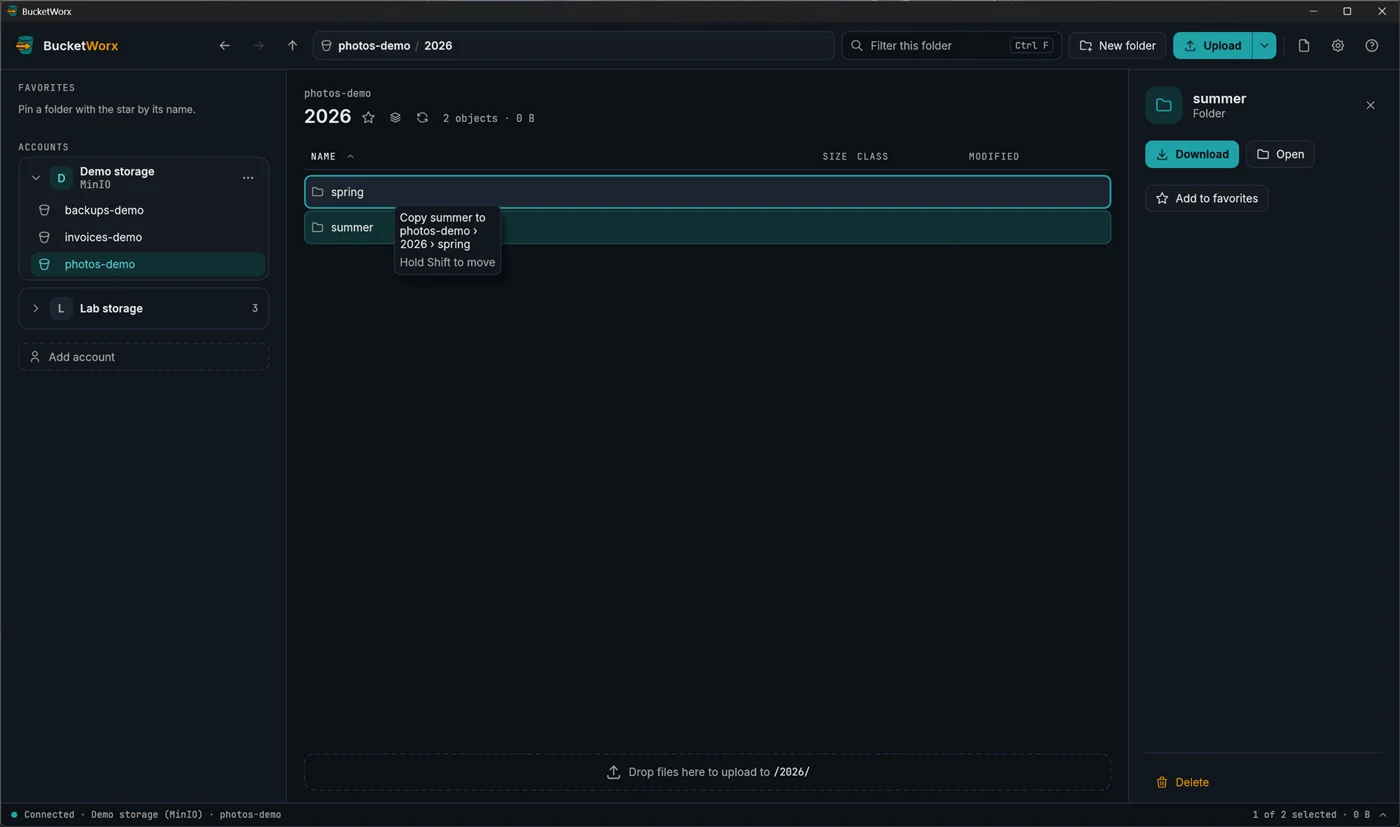Click the Upload button

coord(1212,46)
